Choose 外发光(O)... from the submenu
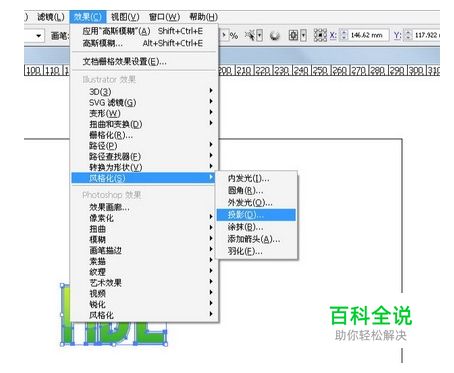 click(x=256, y=203)
